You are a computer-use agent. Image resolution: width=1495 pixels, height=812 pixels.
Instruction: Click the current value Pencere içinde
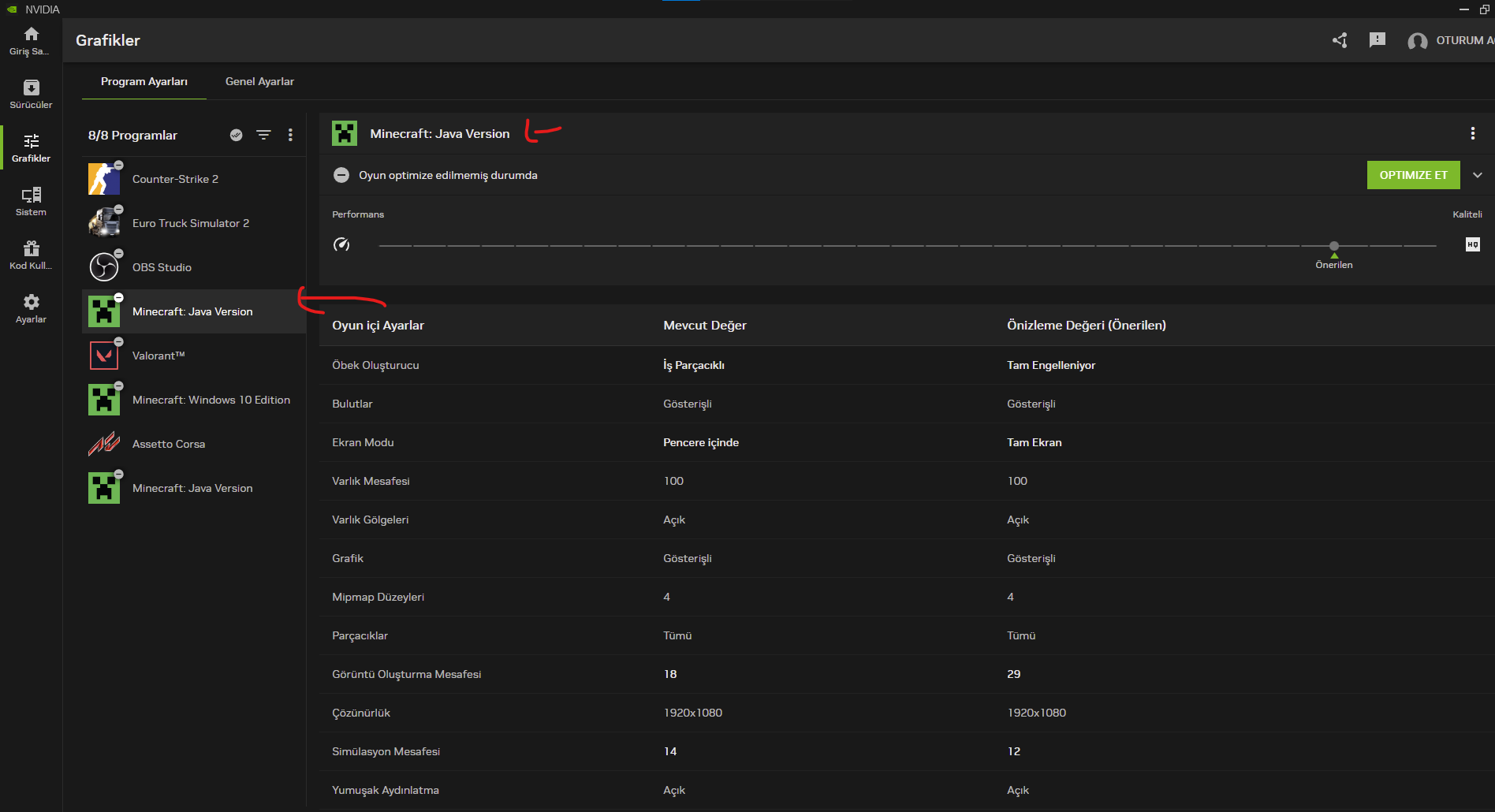tap(701, 442)
